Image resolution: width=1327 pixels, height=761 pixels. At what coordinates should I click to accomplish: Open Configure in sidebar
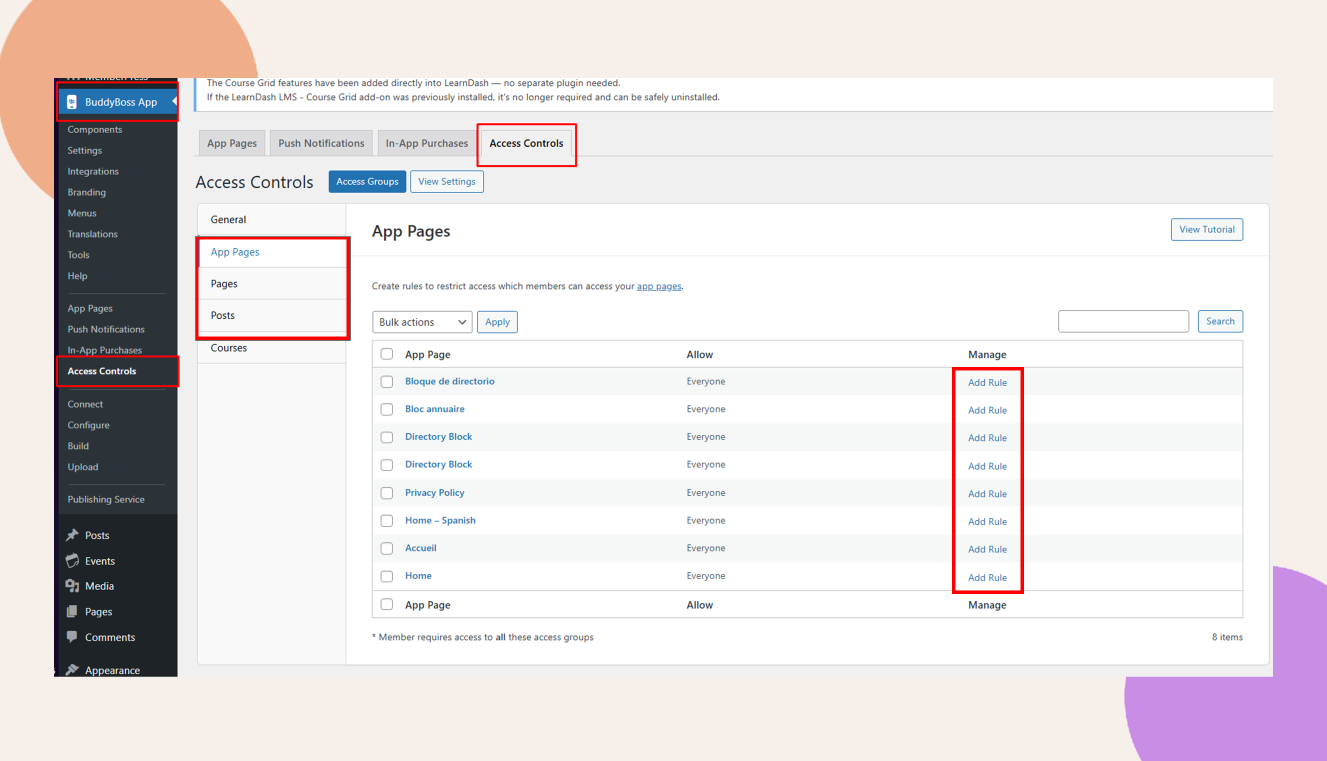coord(88,425)
